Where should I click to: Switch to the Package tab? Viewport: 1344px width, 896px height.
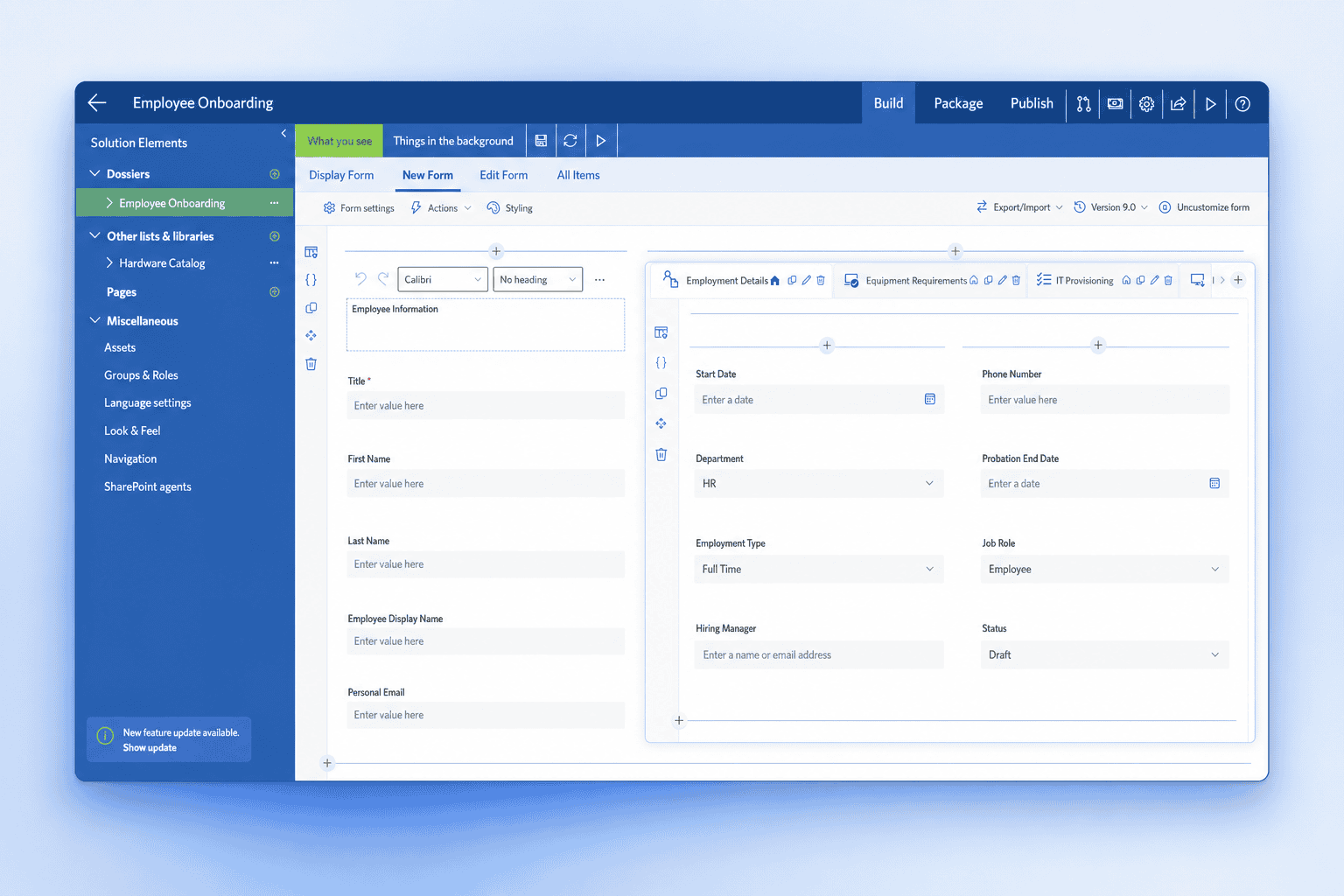click(958, 103)
